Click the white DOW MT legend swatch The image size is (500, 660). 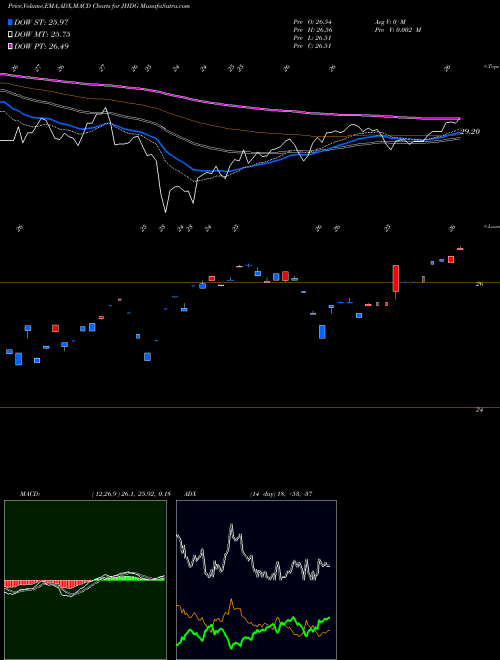click(10, 34)
